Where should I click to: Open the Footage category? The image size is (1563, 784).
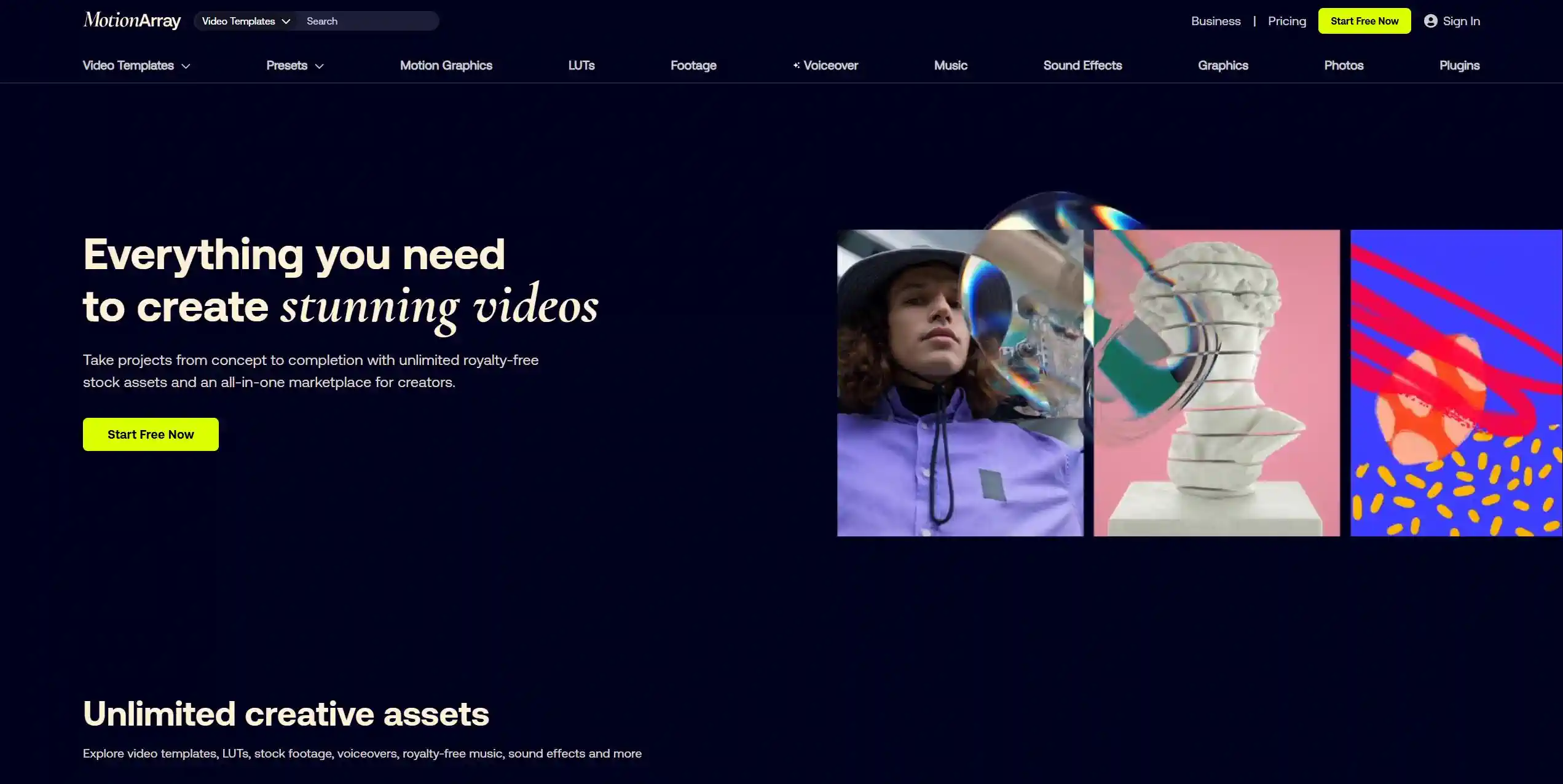click(x=693, y=65)
